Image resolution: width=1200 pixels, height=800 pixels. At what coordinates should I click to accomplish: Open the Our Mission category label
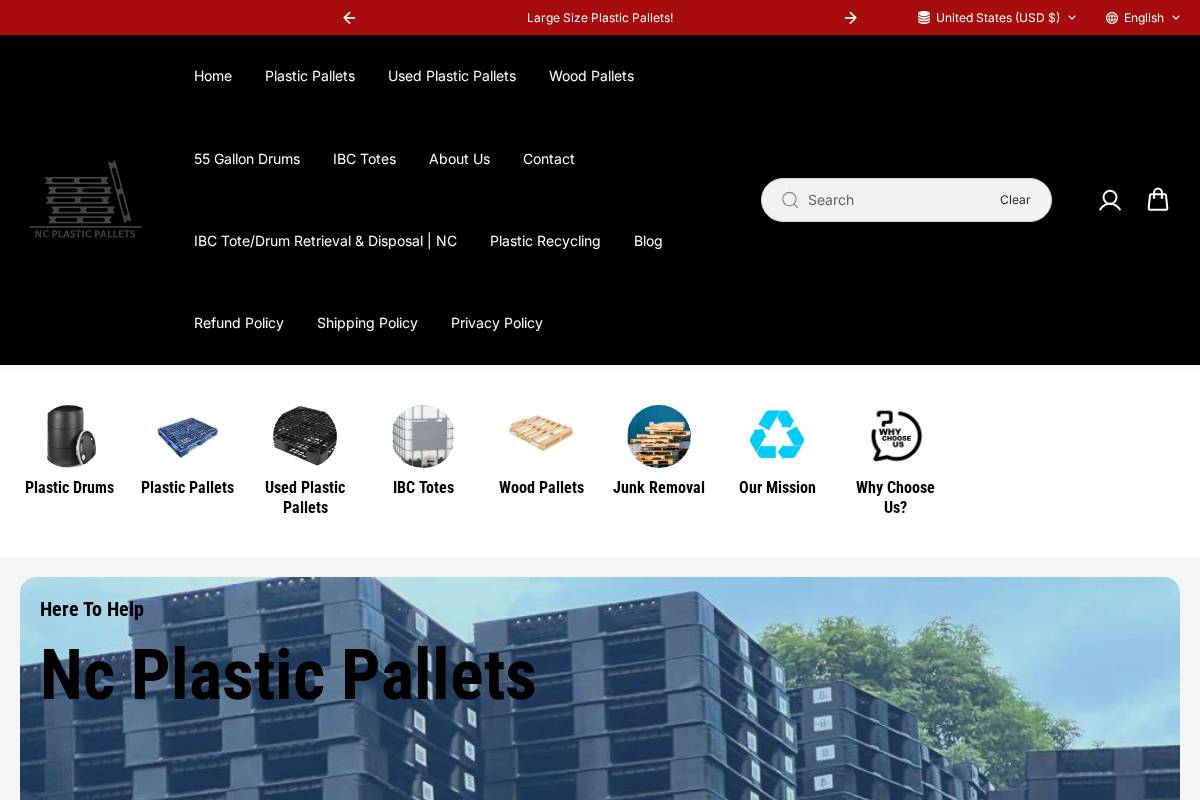coord(777,488)
